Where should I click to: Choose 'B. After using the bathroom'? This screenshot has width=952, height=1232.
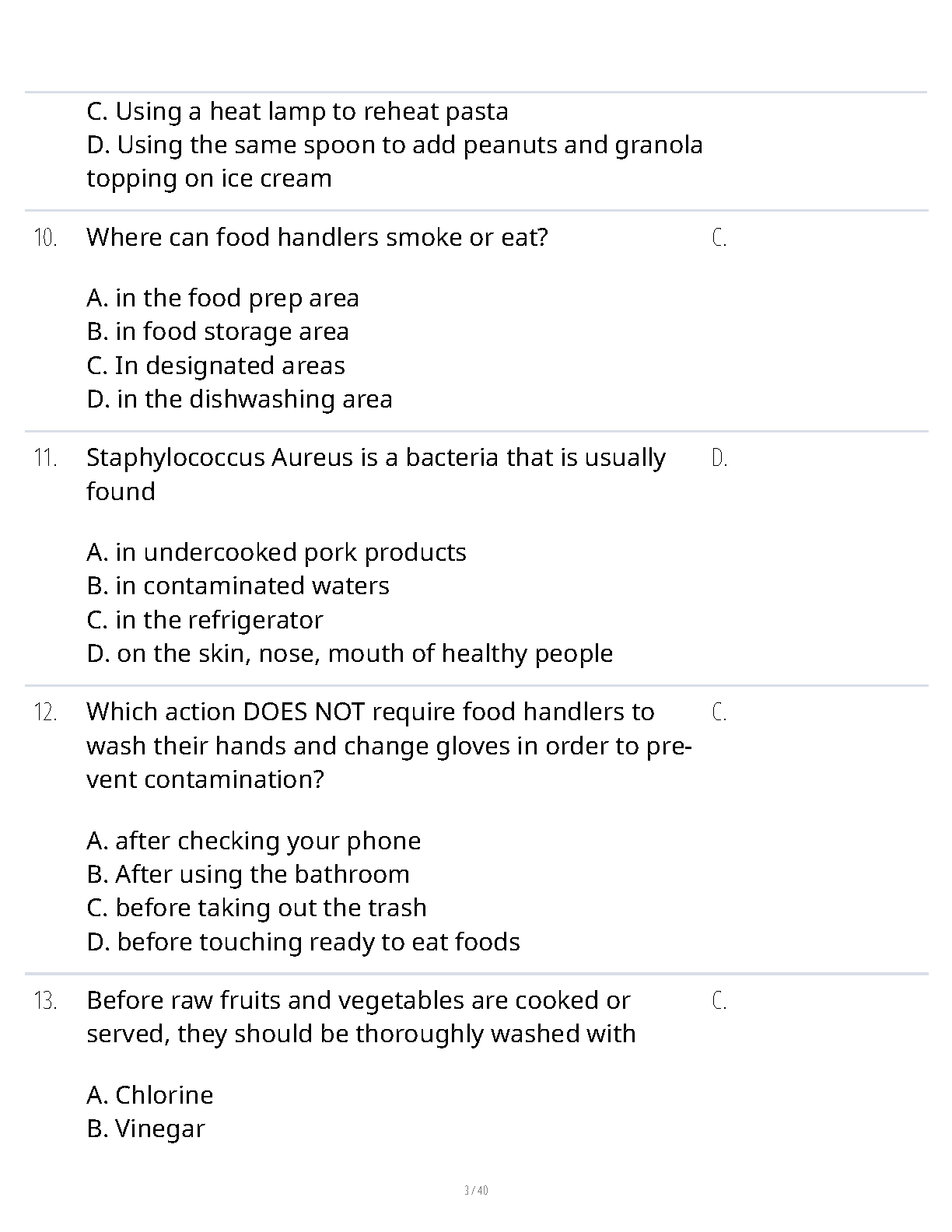click(248, 874)
